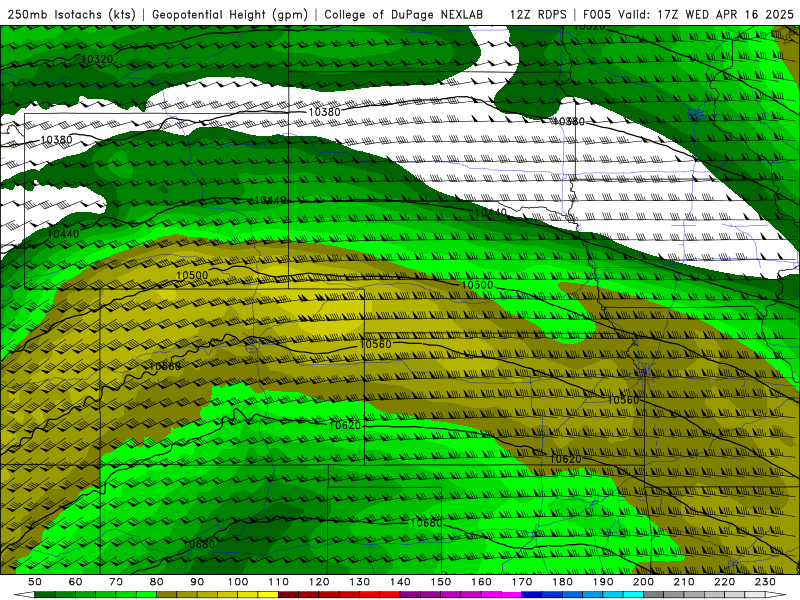The height and width of the screenshot is (600, 800).
Task: Click the '110' label on the color scale
Action: point(279,582)
